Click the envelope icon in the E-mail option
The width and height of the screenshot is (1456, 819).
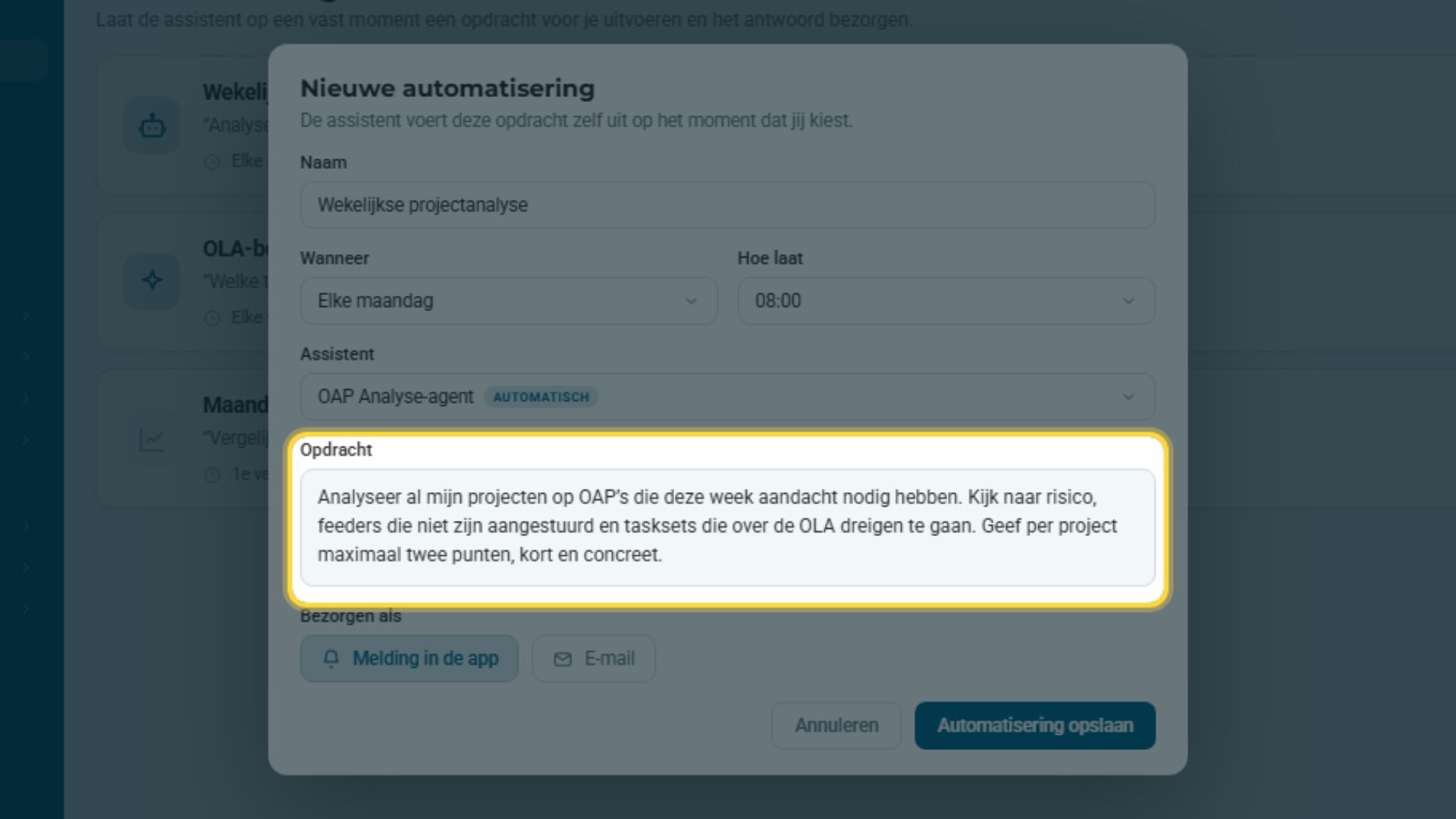(x=563, y=659)
